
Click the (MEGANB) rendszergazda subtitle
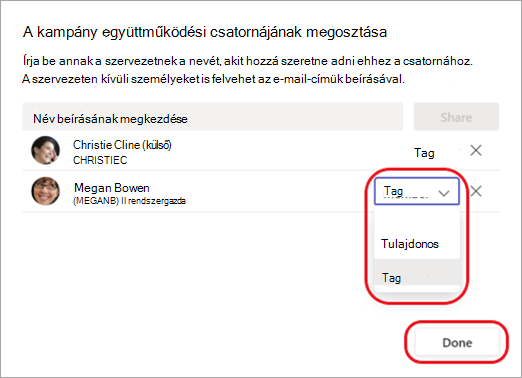[x=129, y=201]
